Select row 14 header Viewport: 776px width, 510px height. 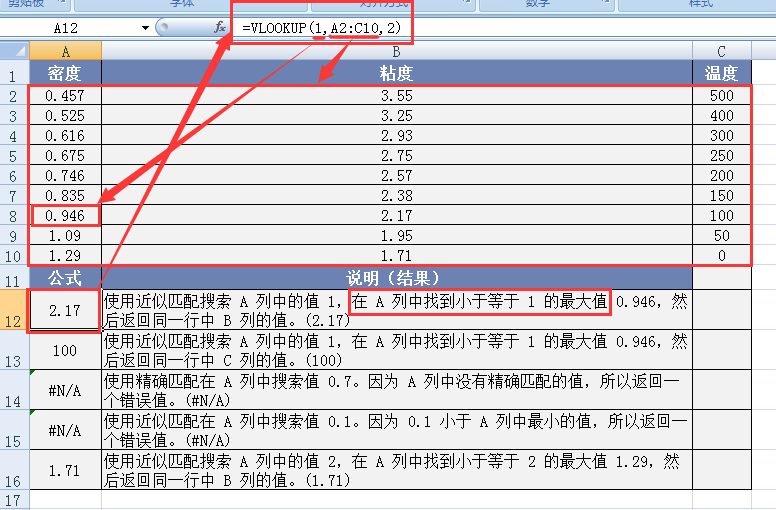coord(14,390)
